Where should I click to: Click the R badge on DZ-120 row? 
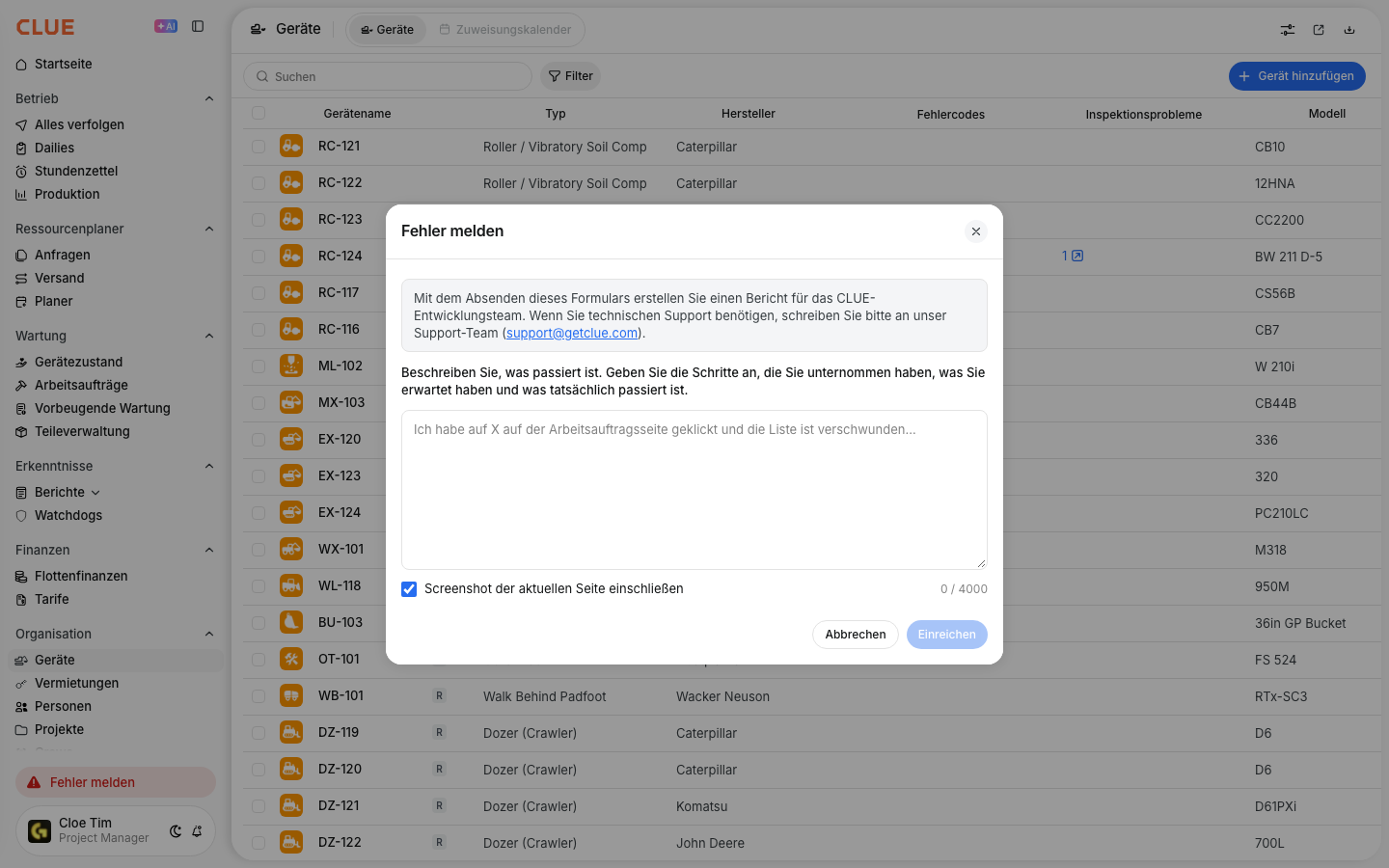[x=439, y=769]
